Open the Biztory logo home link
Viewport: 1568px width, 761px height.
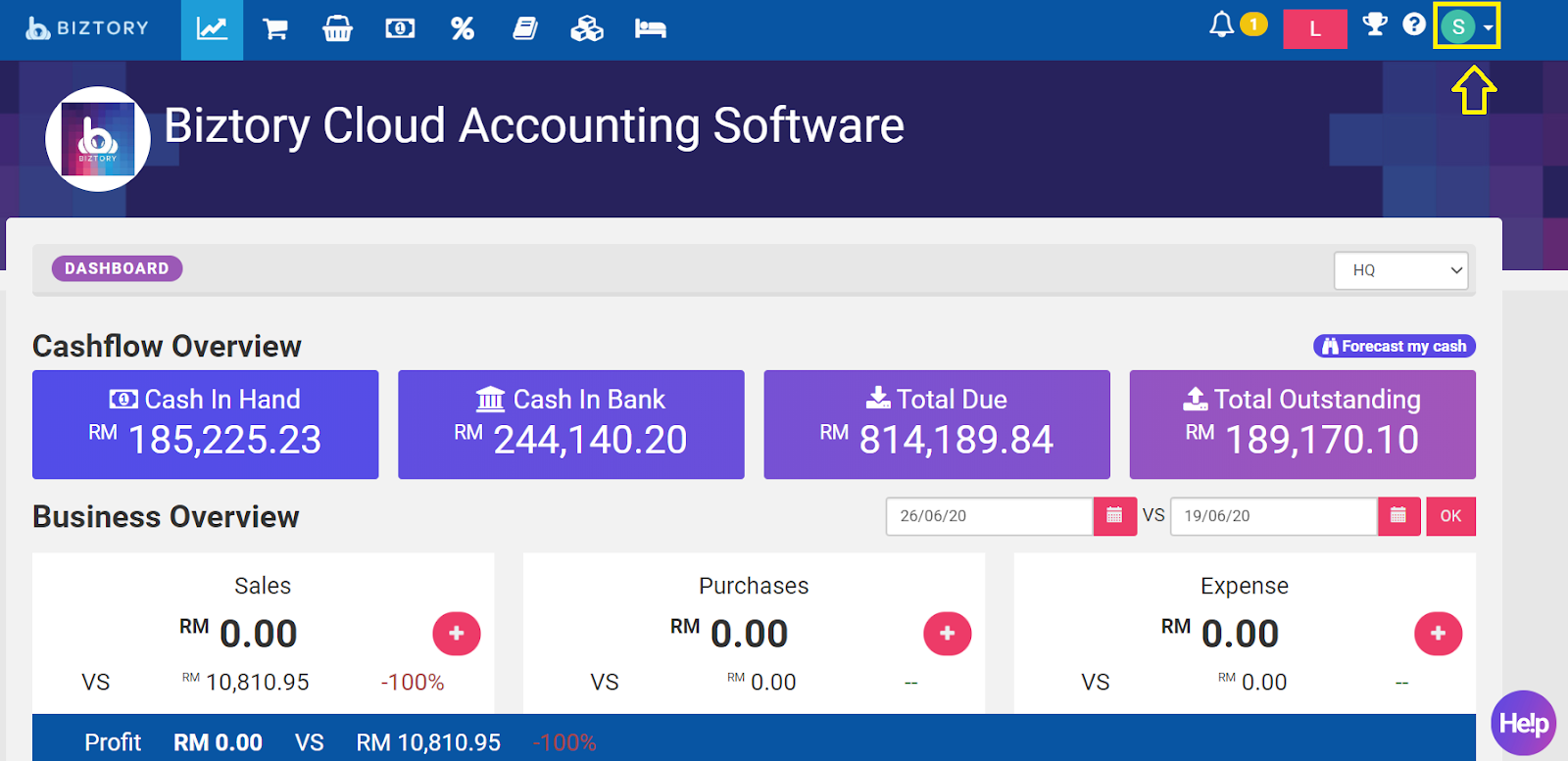pos(87,28)
